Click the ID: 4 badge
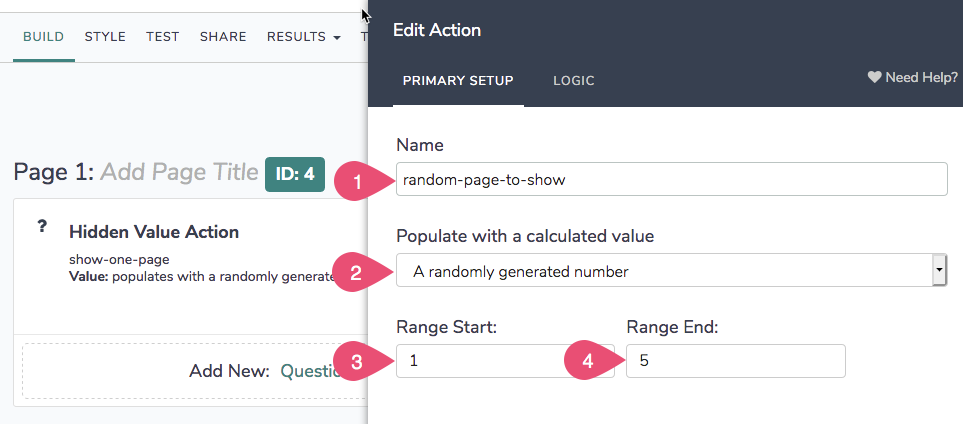Image resolution: width=963 pixels, height=424 pixels. (295, 174)
